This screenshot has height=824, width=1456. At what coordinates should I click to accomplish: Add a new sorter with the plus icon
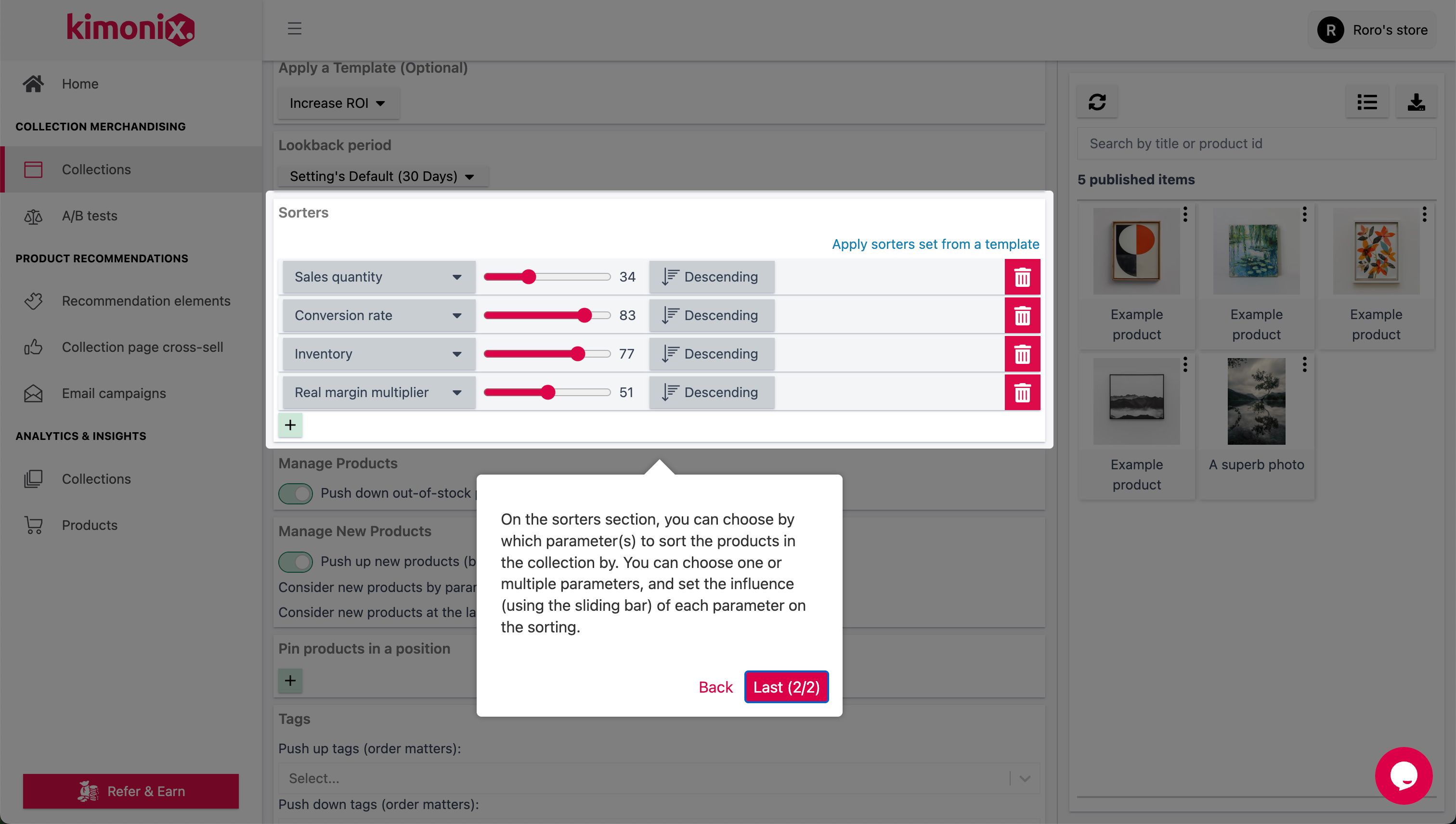pos(290,425)
